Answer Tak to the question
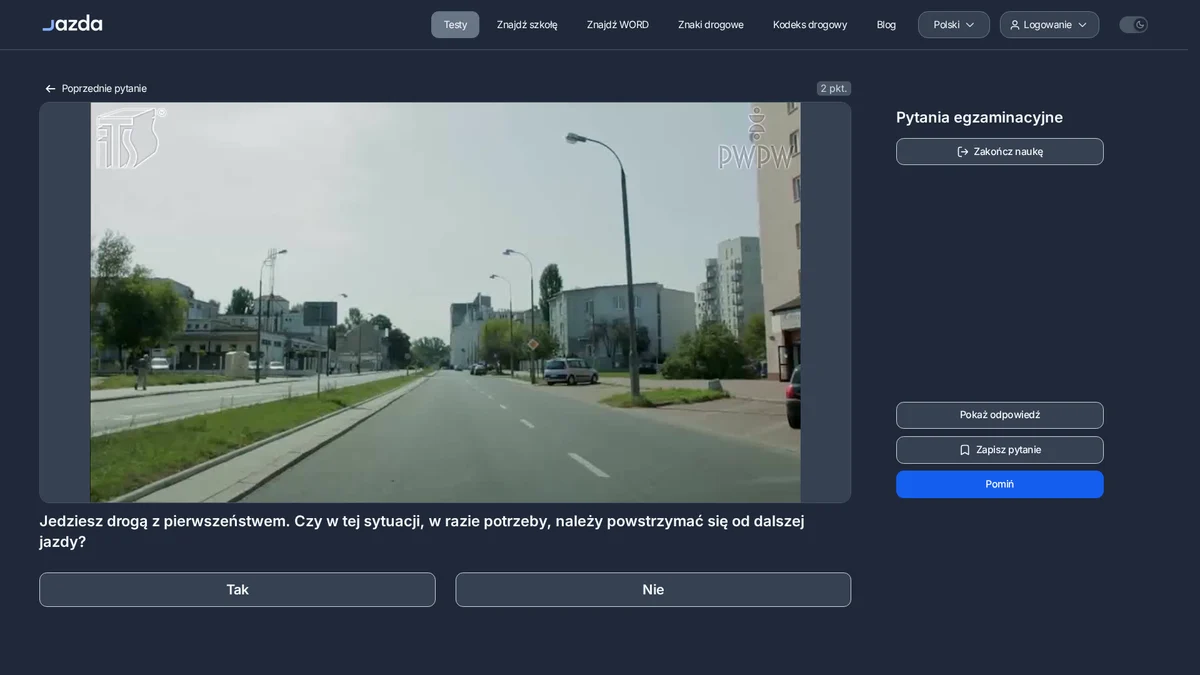 coord(237,590)
